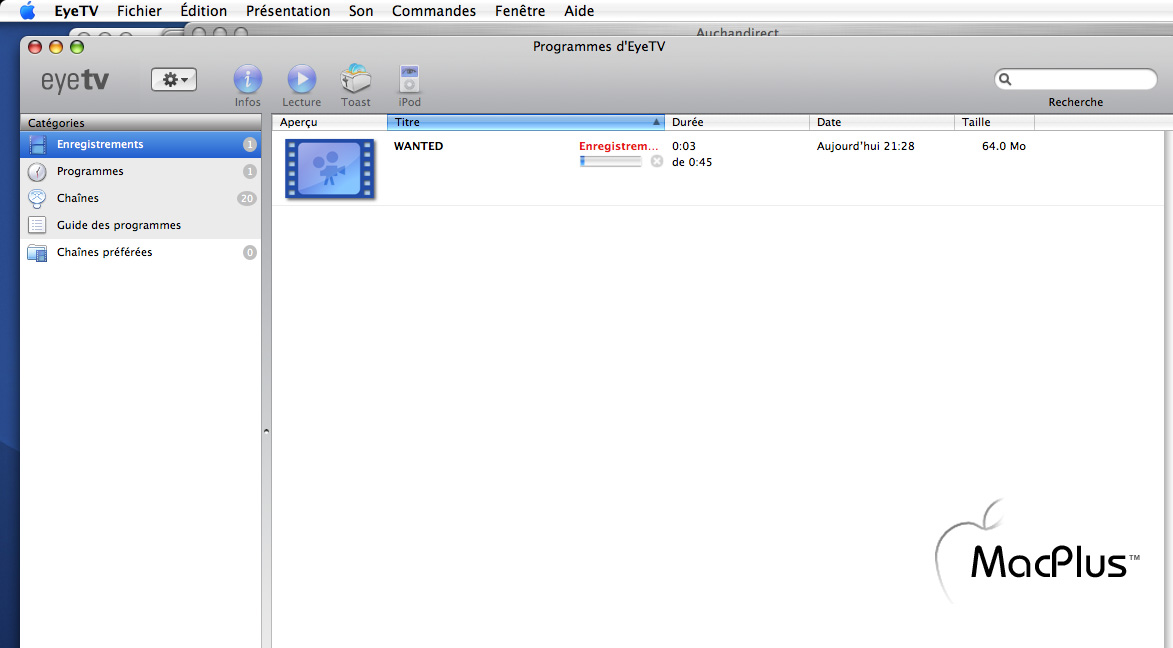This screenshot has height=648, width=1173.
Task: Open the Son menu
Action: point(361,10)
